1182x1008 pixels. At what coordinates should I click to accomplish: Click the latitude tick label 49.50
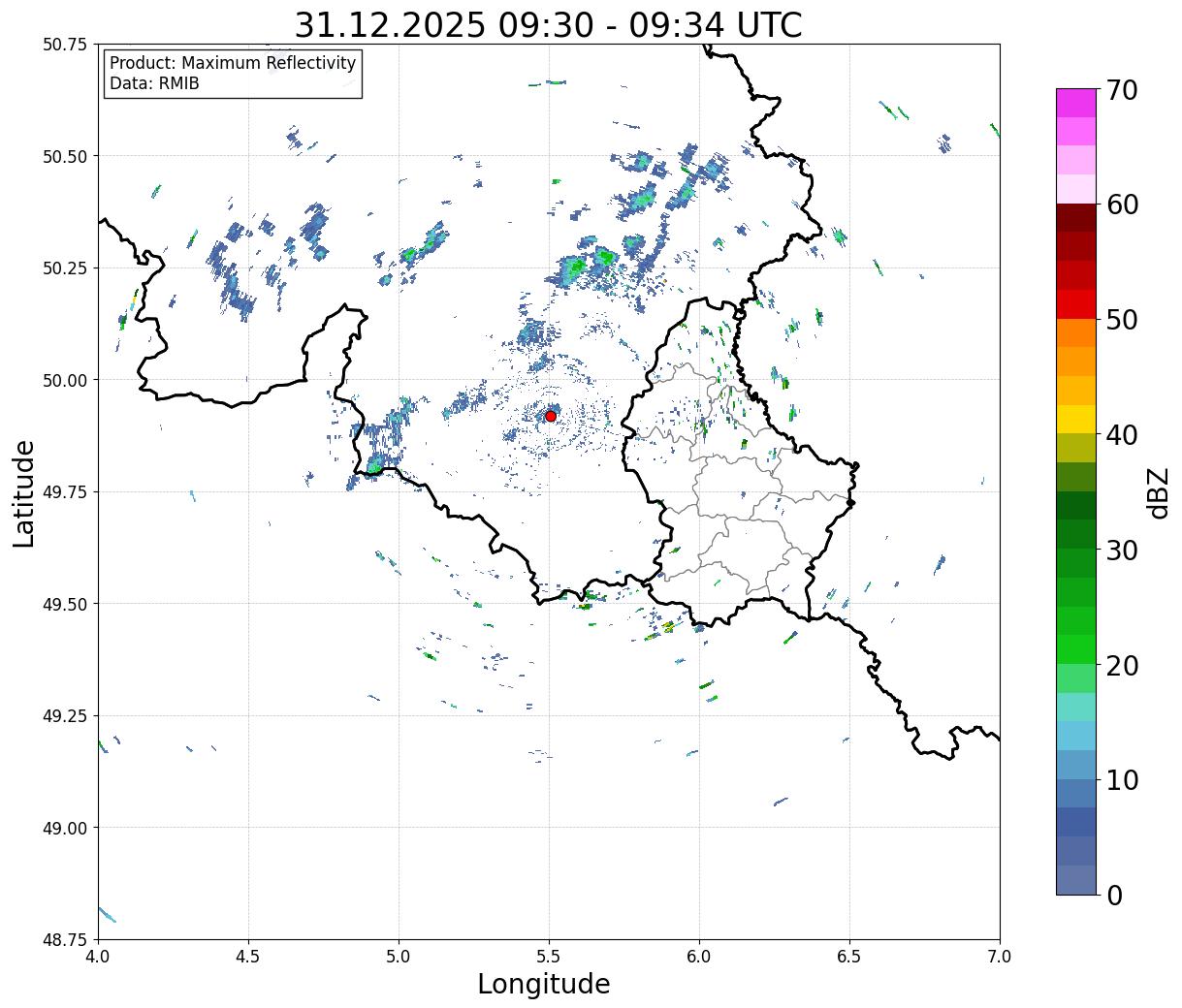point(65,604)
